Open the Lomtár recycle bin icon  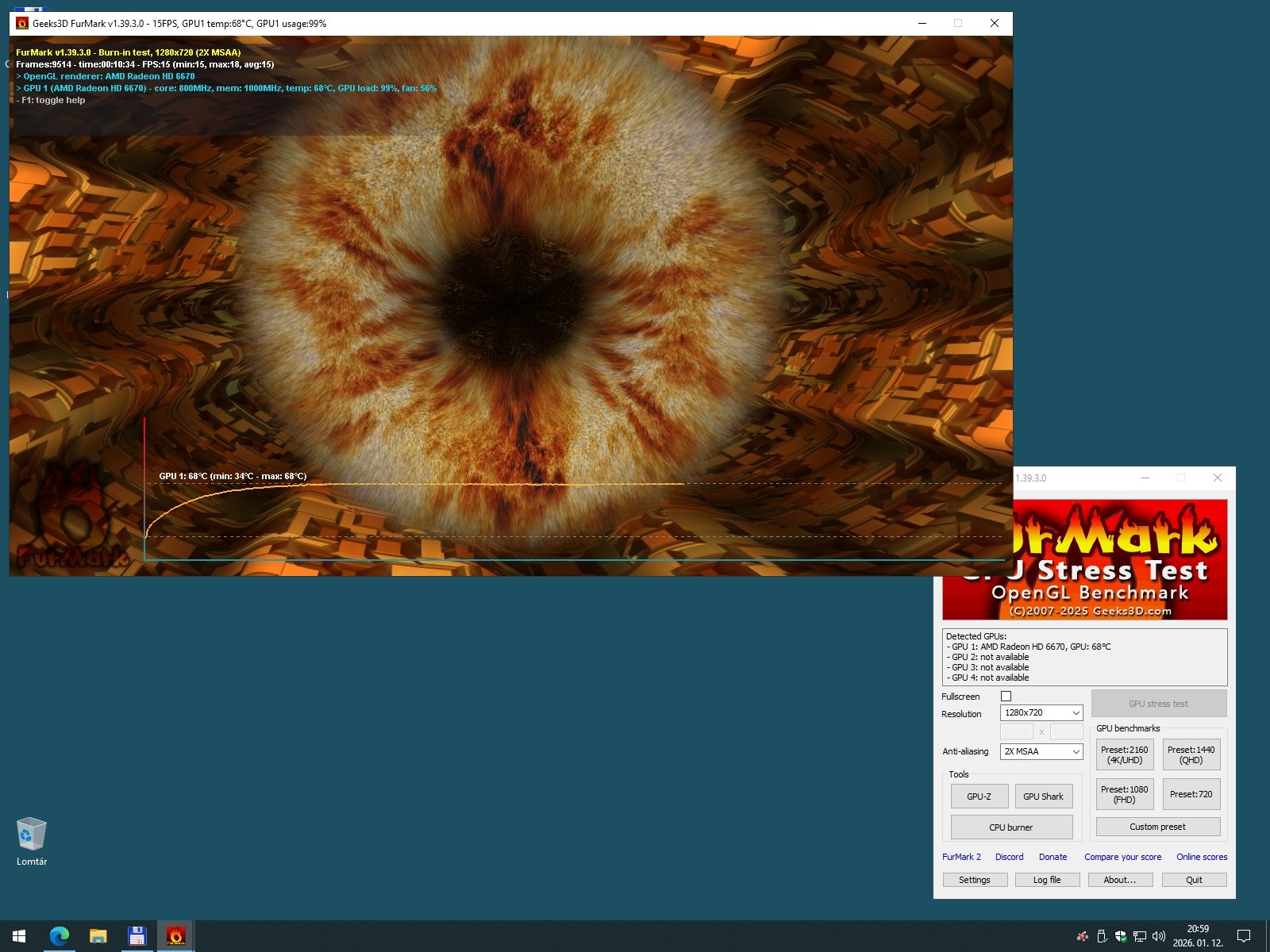click(x=32, y=841)
